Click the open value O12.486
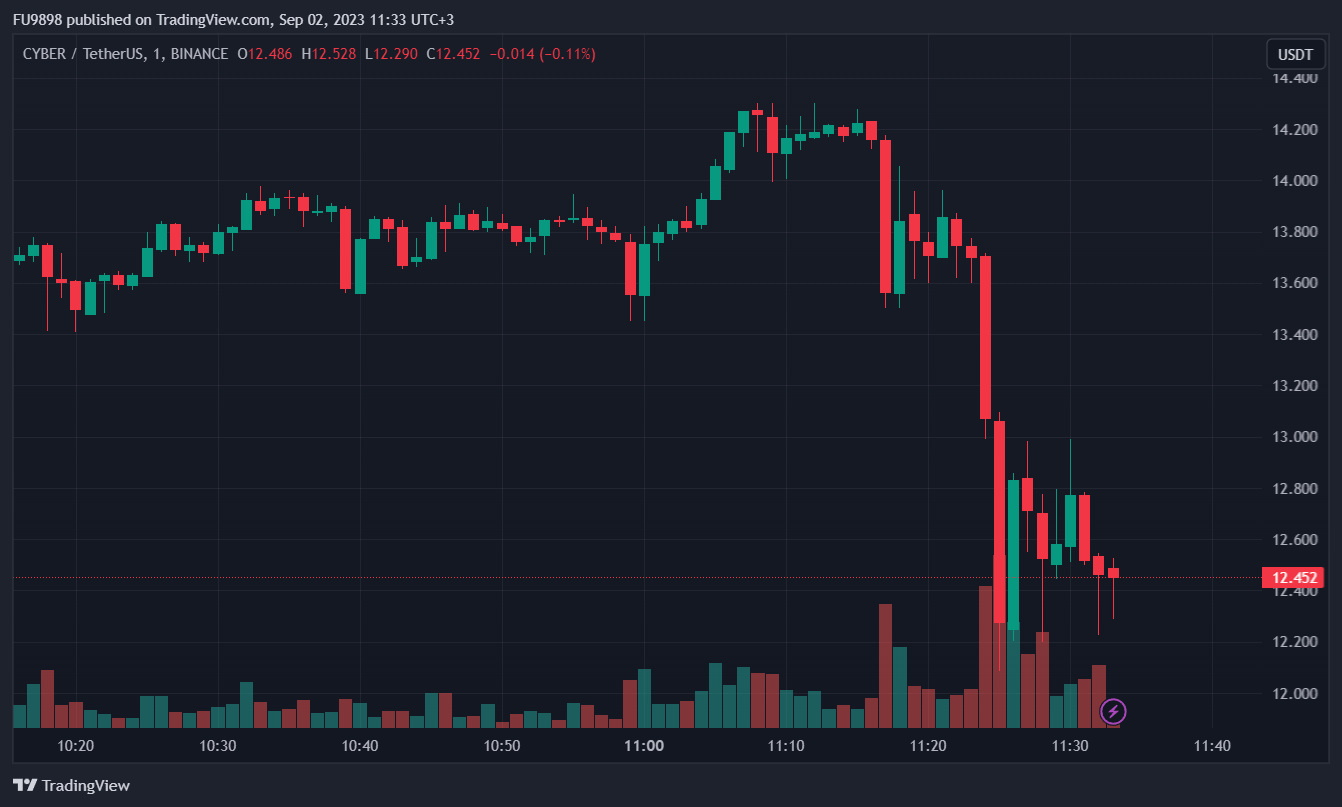This screenshot has width=1342, height=807. click(x=265, y=54)
